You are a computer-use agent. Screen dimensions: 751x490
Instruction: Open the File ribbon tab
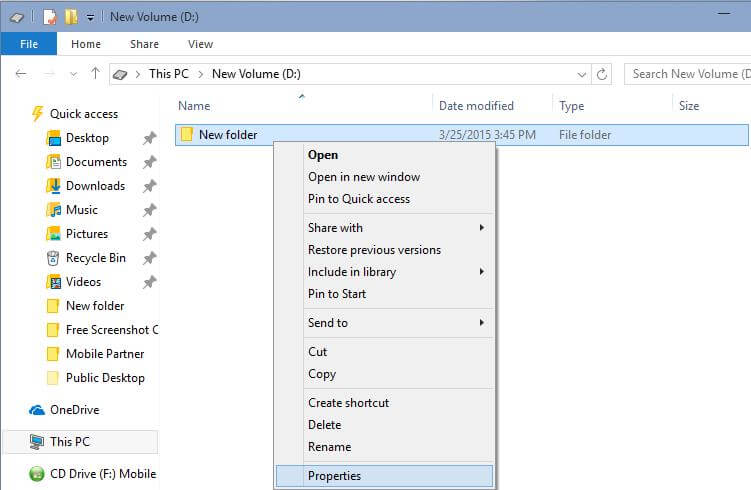coord(29,44)
